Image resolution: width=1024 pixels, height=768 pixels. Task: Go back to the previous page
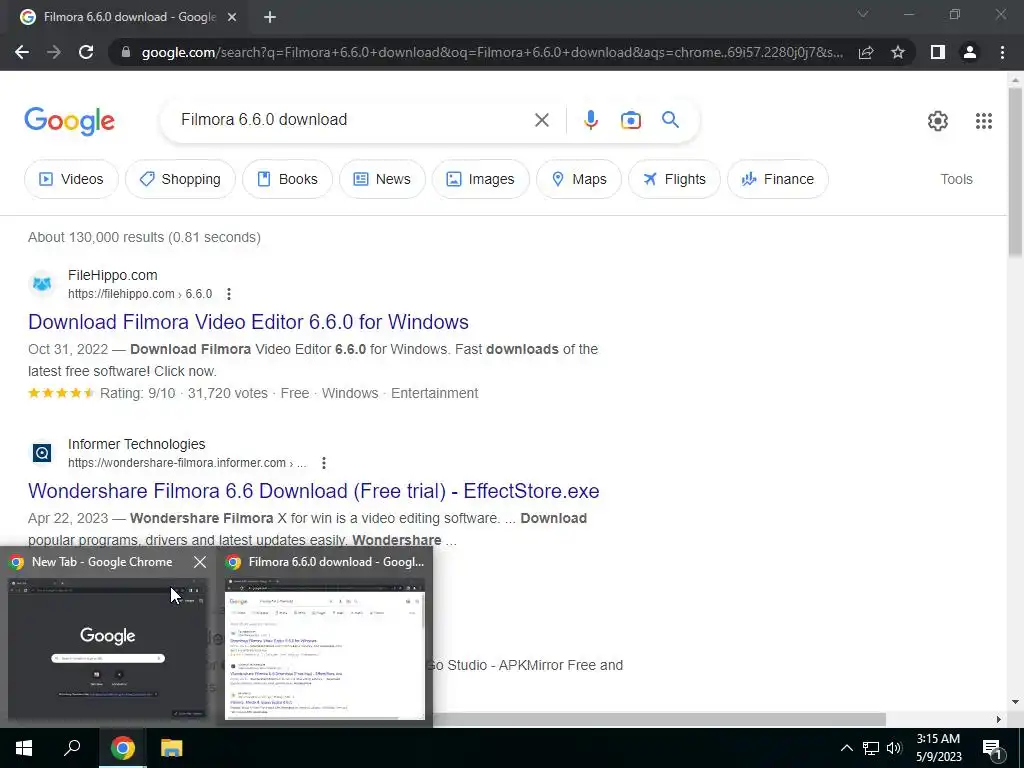pos(22,52)
